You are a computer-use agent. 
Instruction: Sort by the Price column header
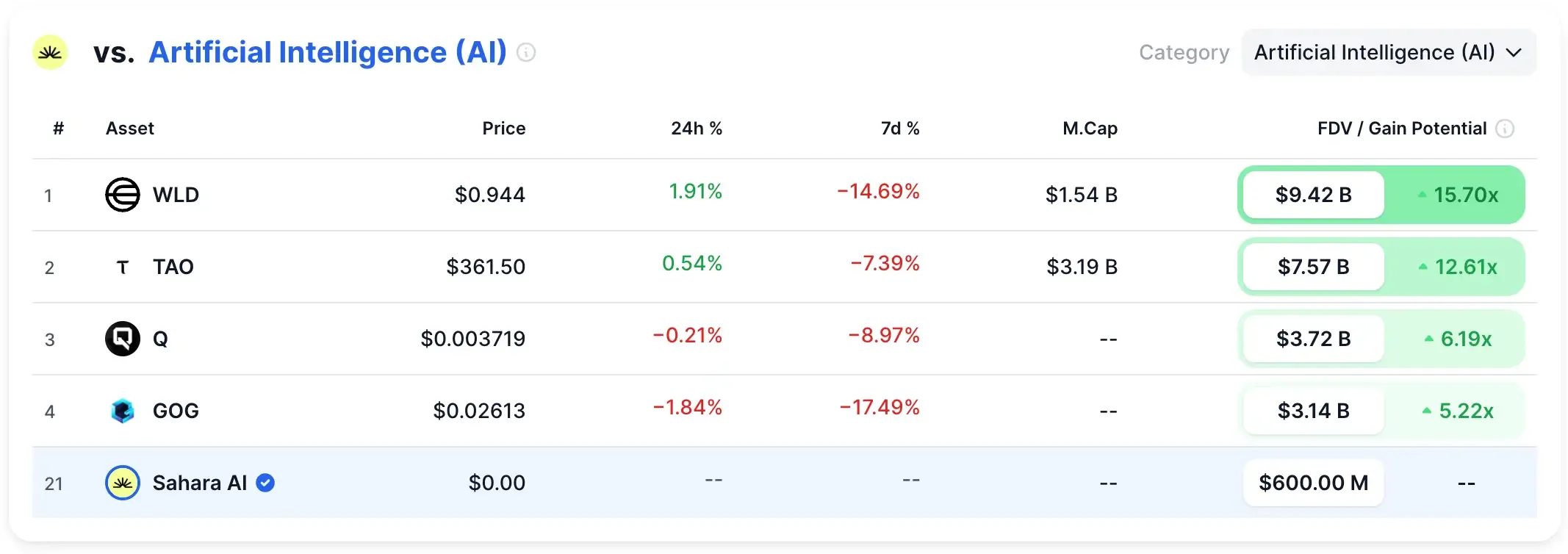point(503,129)
